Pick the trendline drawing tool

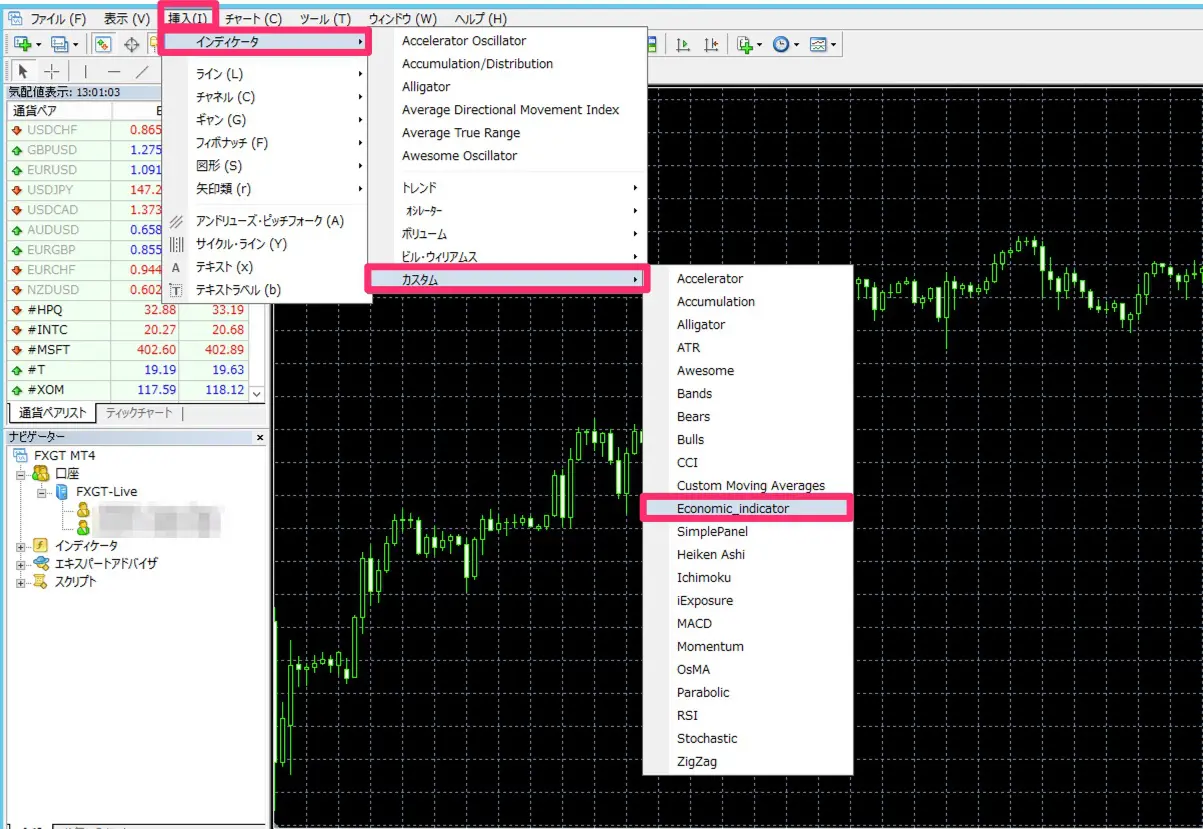point(142,71)
